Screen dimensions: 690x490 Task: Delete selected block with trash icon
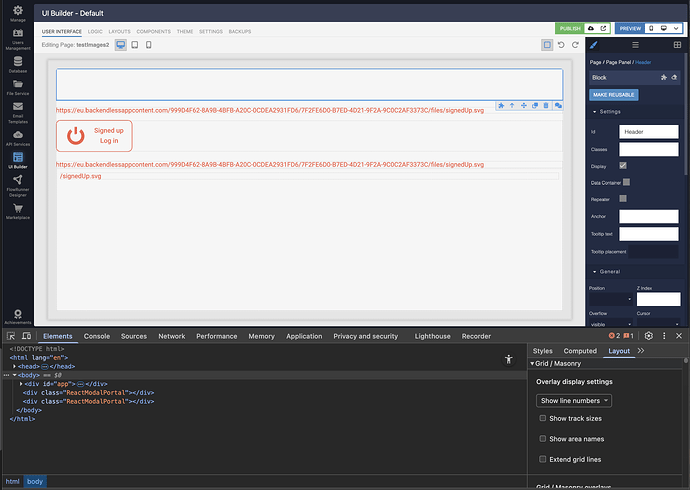[x=546, y=105]
